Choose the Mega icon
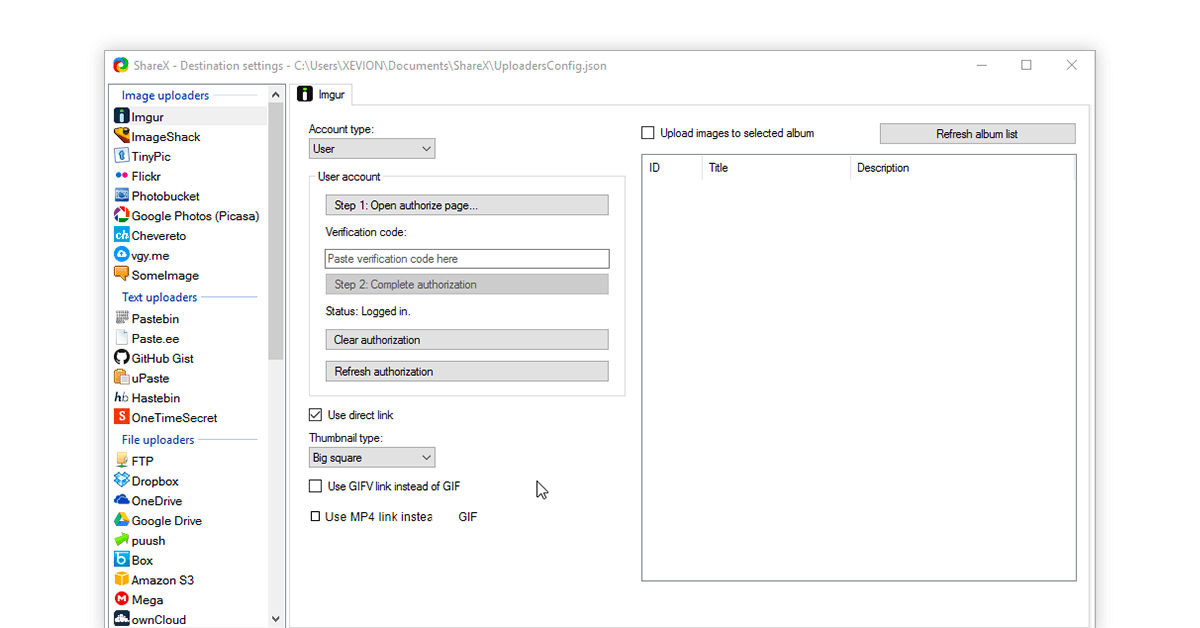The width and height of the screenshot is (1200, 628). [x=122, y=599]
